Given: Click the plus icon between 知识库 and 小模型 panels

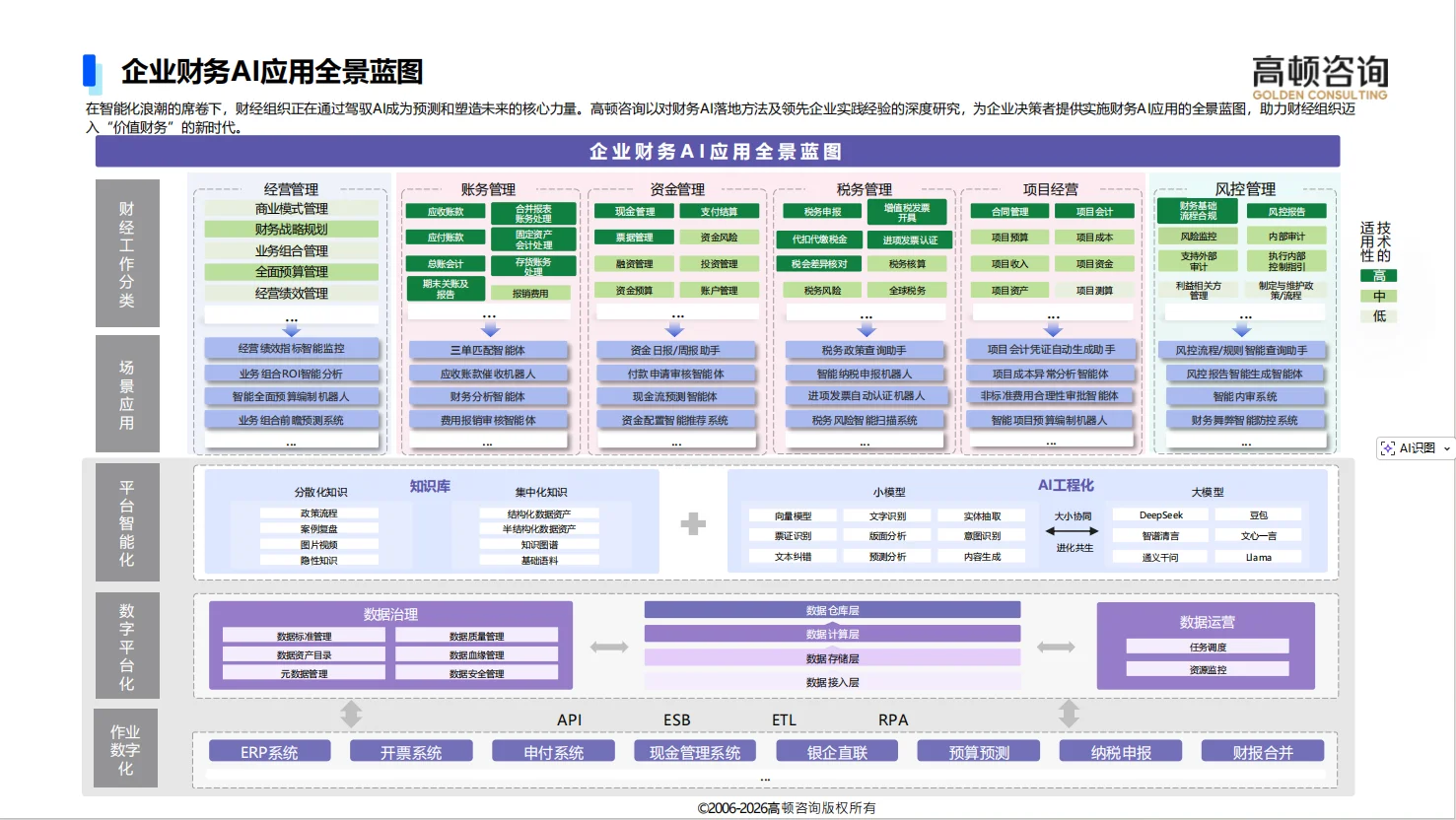Looking at the screenshot, I should [x=693, y=523].
